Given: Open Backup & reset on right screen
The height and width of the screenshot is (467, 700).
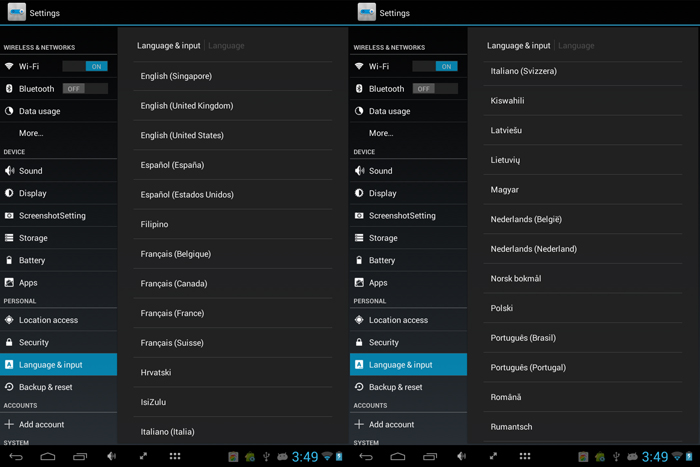Looking at the screenshot, I should tap(408, 387).
